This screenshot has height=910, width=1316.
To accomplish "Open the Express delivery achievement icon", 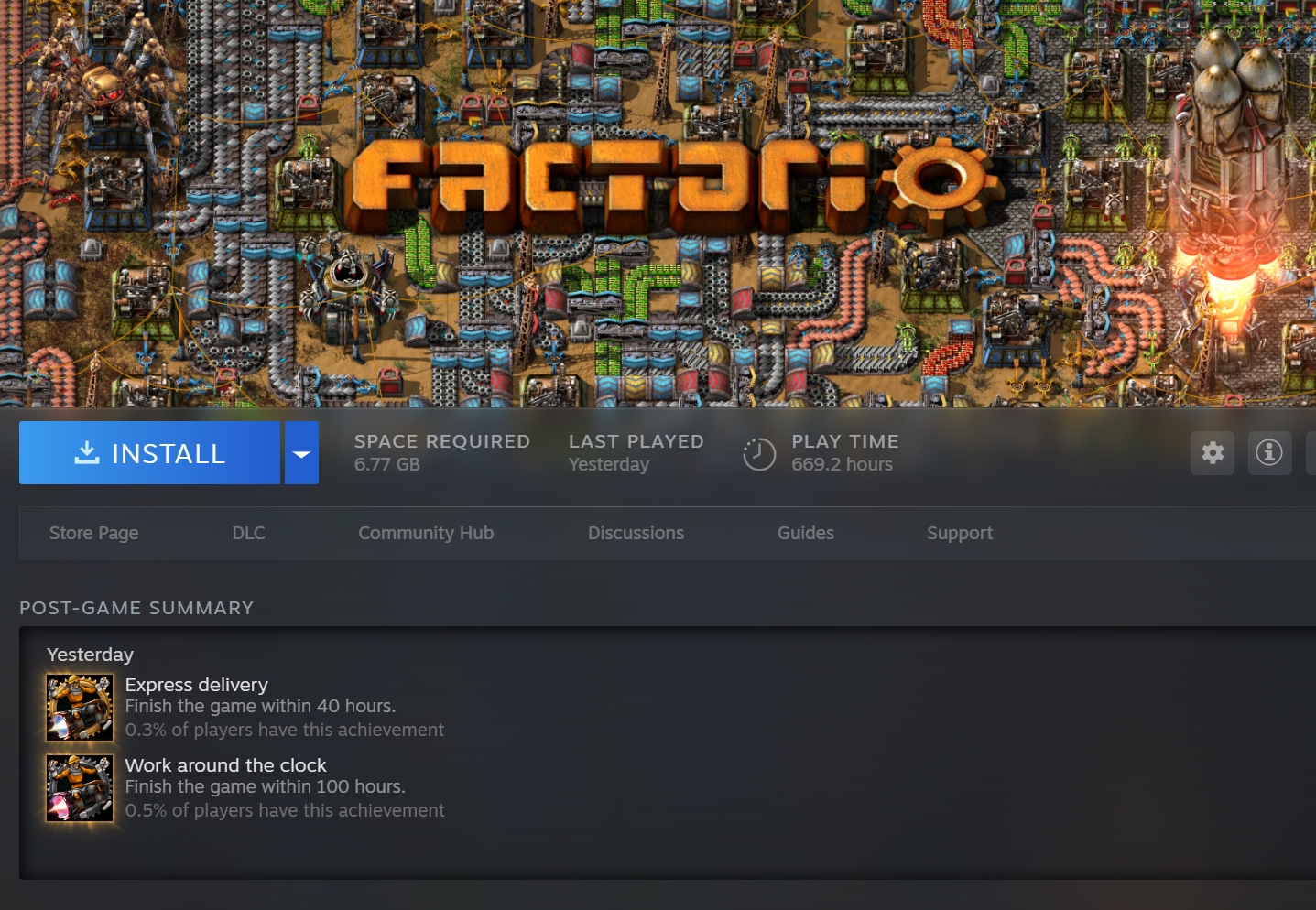I will [80, 708].
